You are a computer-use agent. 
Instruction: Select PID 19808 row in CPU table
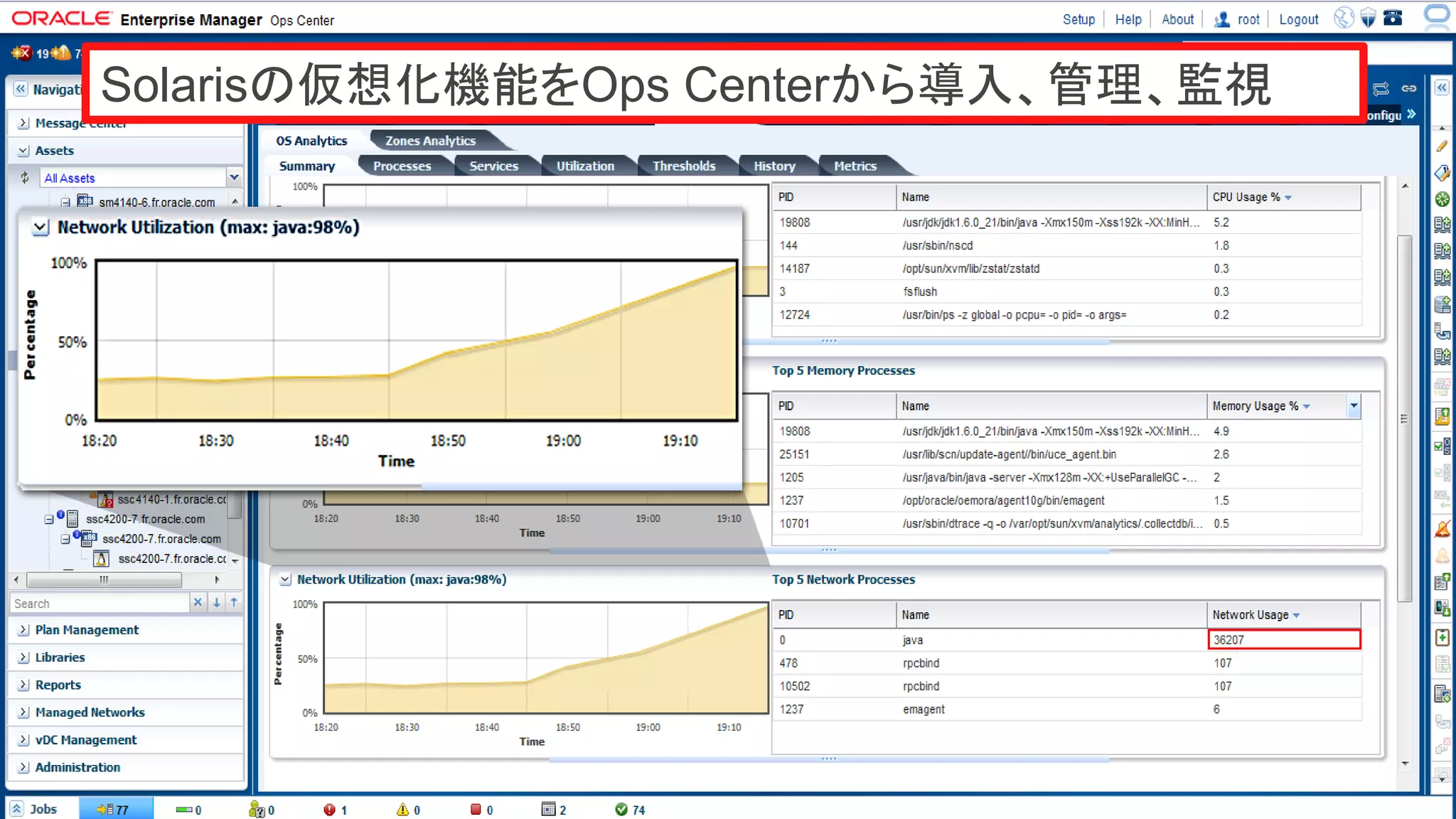(x=1066, y=223)
